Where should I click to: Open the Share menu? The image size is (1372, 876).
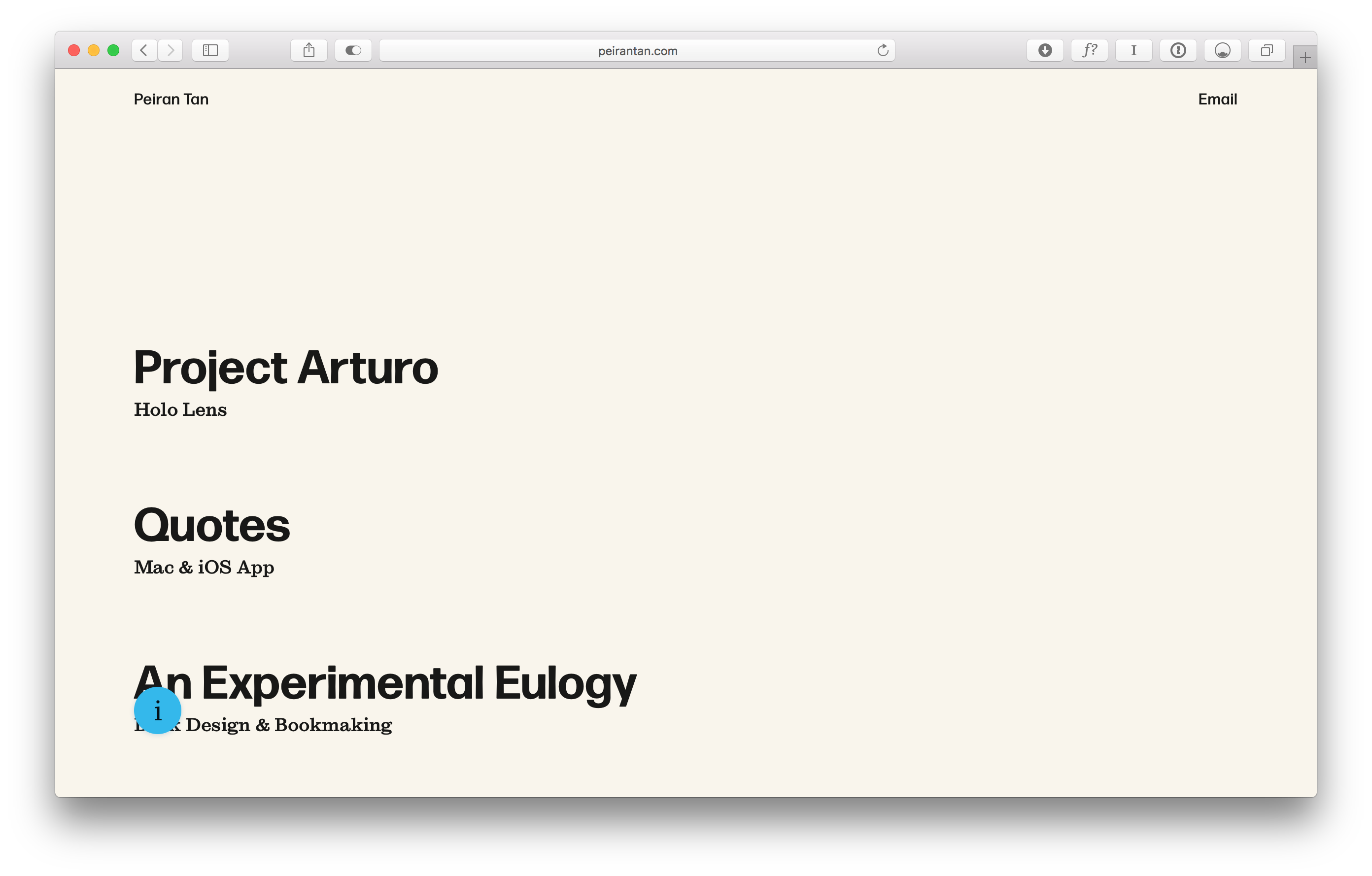(309, 51)
